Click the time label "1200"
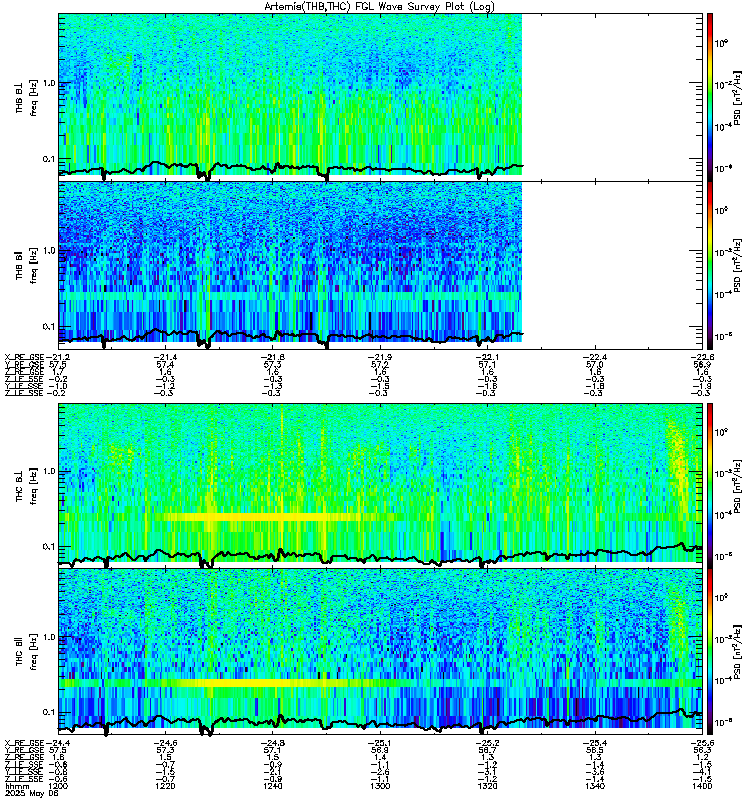Image resolution: width=750 pixels, height=800 pixels. tap(57, 786)
